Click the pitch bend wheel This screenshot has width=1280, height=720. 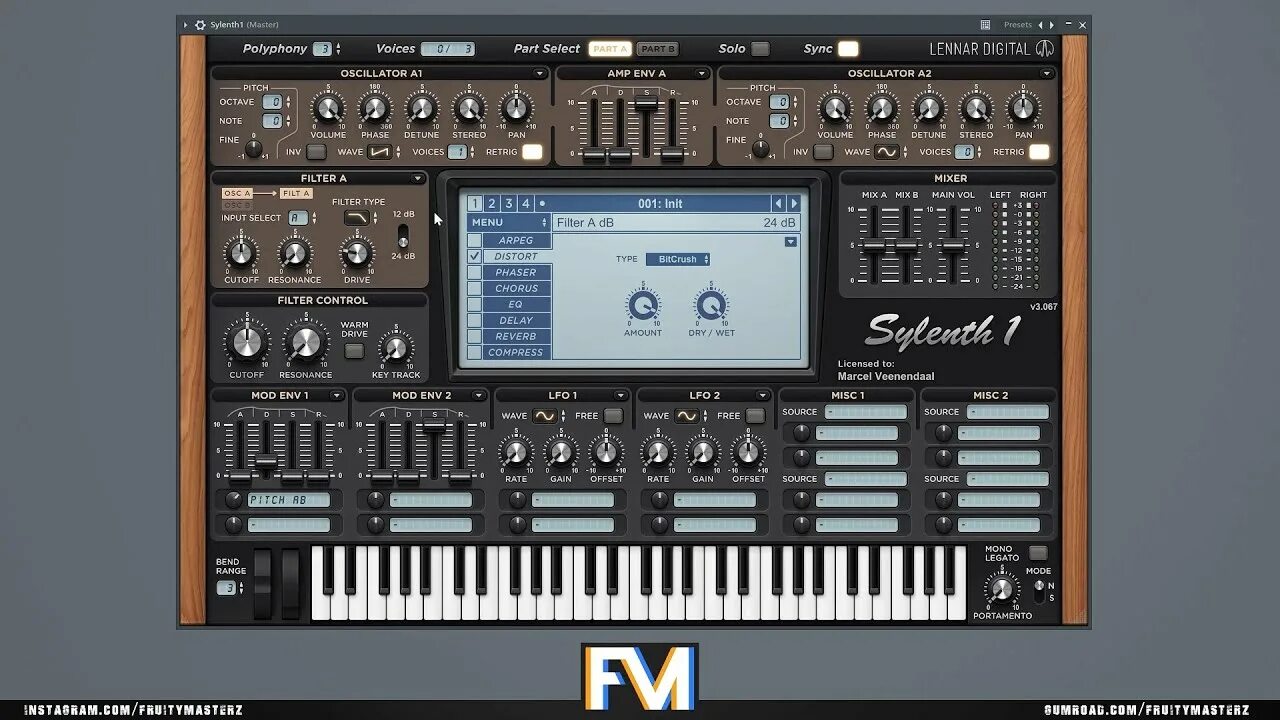point(262,584)
